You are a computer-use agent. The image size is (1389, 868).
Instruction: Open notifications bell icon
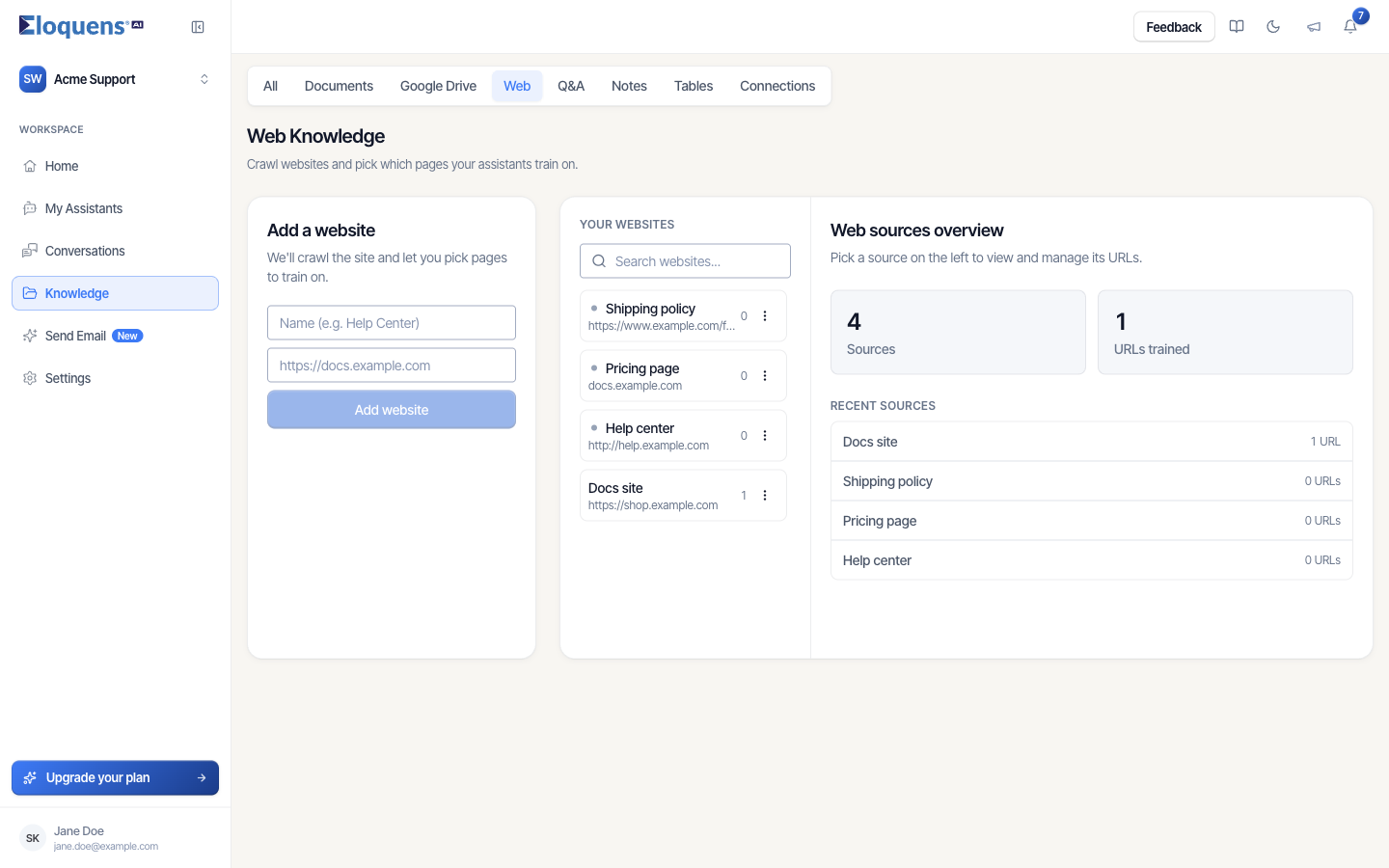pyautogui.click(x=1350, y=27)
